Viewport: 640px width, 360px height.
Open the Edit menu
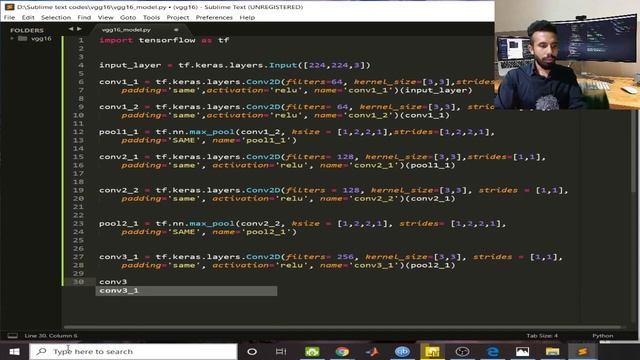28,18
